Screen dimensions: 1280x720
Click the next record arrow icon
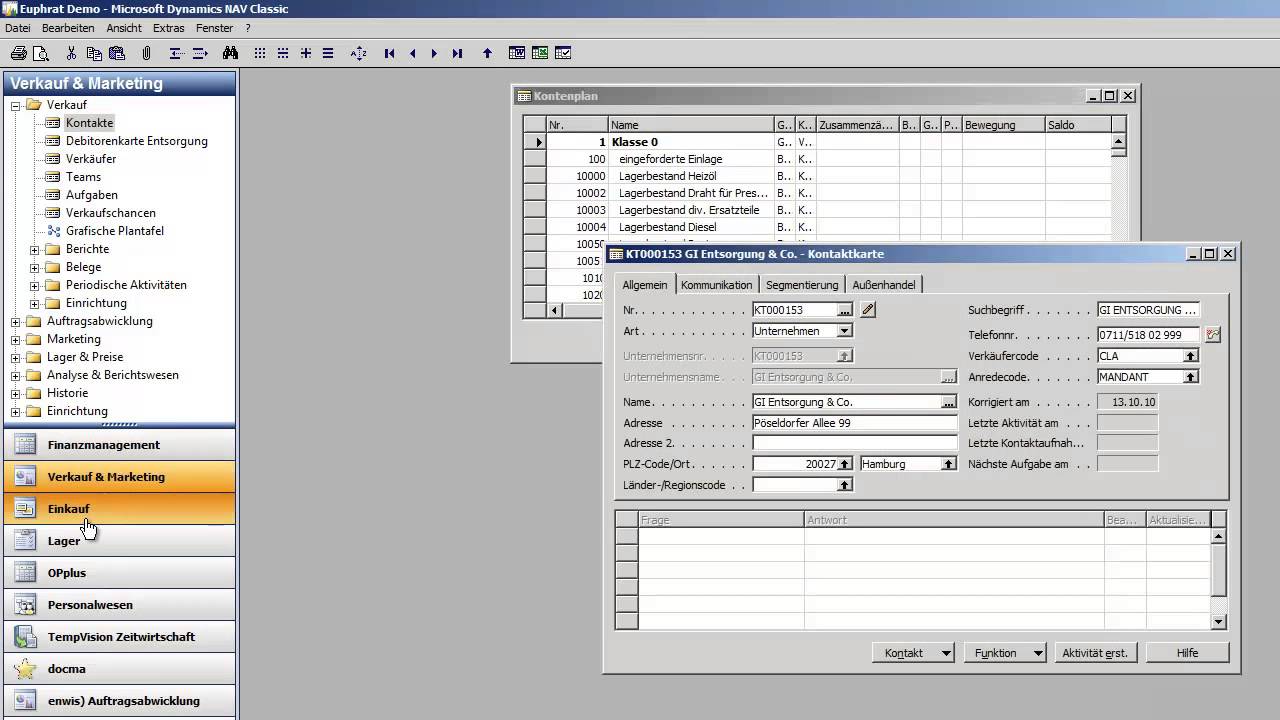(434, 53)
